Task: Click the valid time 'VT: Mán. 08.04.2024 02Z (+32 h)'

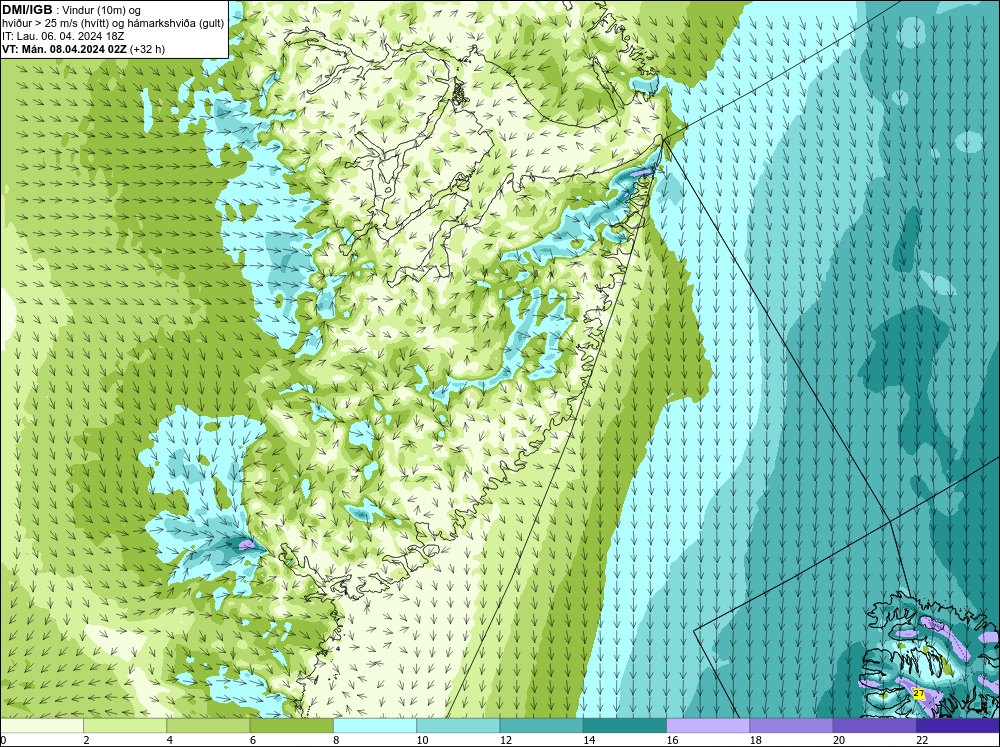Action: pyautogui.click(x=84, y=49)
